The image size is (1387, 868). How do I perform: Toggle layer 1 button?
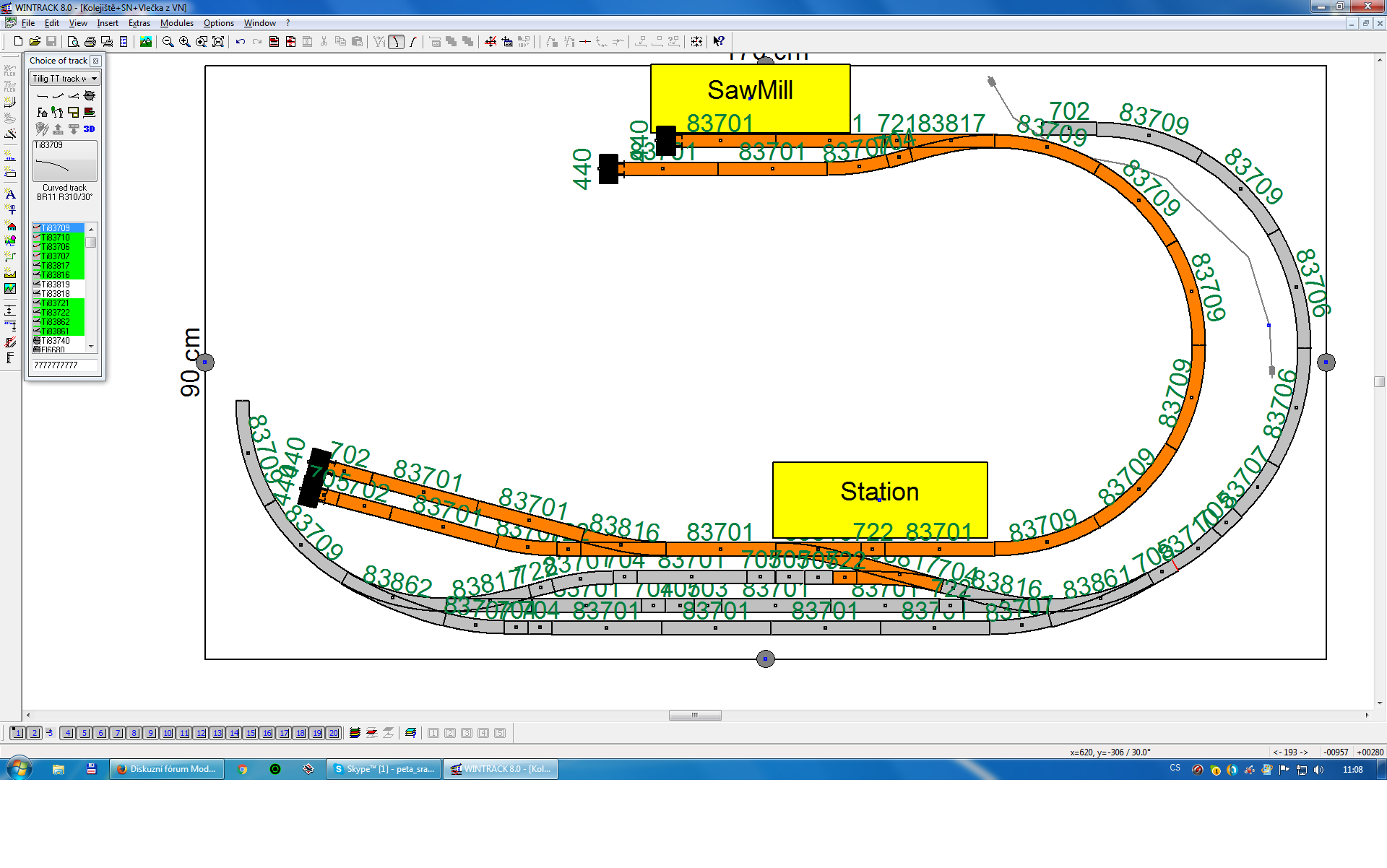(17, 733)
